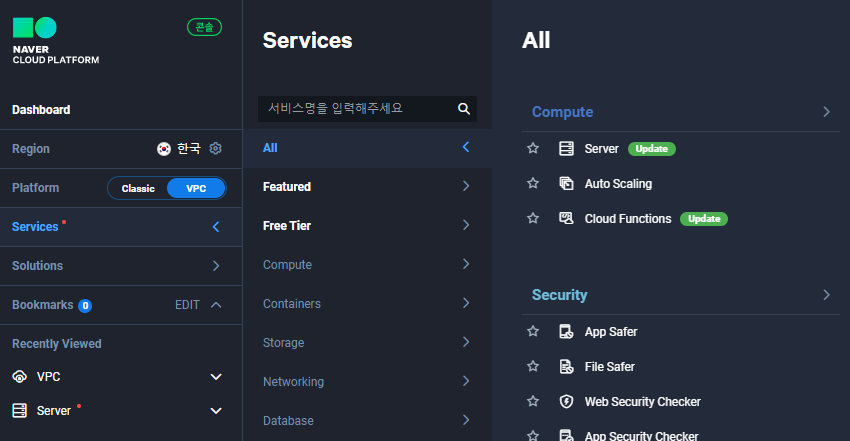Open the Auto Scaling service link
The height and width of the screenshot is (441, 850).
[x=618, y=184]
